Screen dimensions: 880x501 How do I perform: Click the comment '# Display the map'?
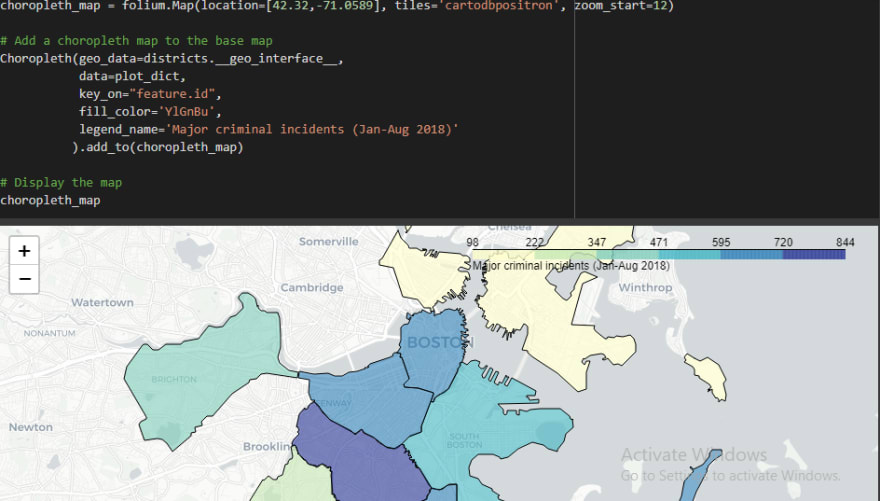[61, 182]
